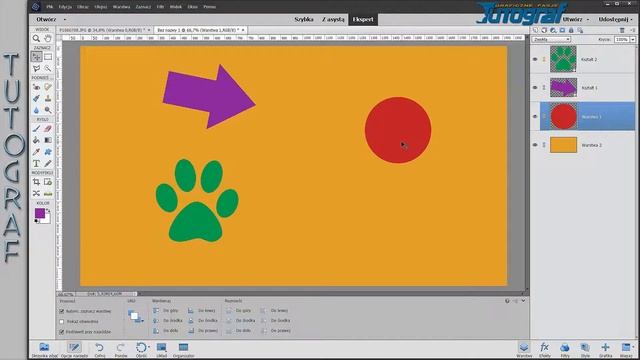
Task: Select the Straighten tool
Action: 48,193
